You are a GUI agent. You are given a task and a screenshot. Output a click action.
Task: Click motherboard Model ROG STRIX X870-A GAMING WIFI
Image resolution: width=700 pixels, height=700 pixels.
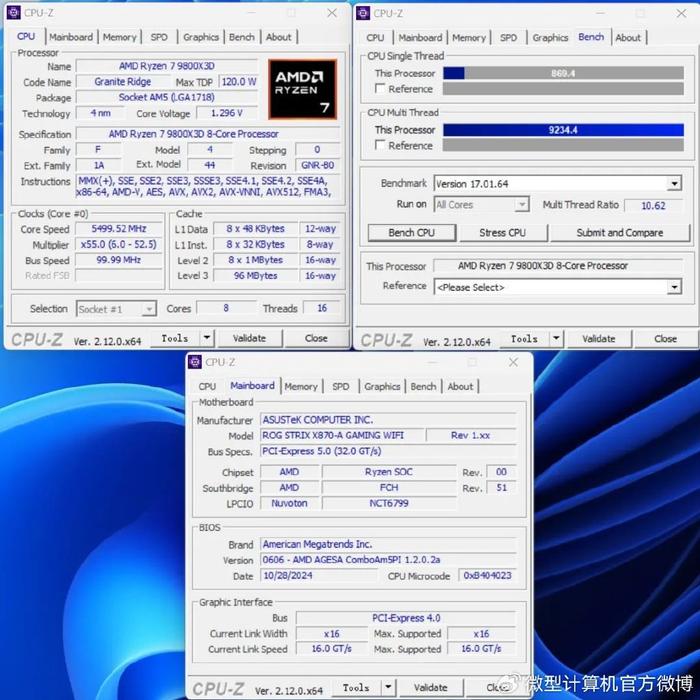pos(342,435)
